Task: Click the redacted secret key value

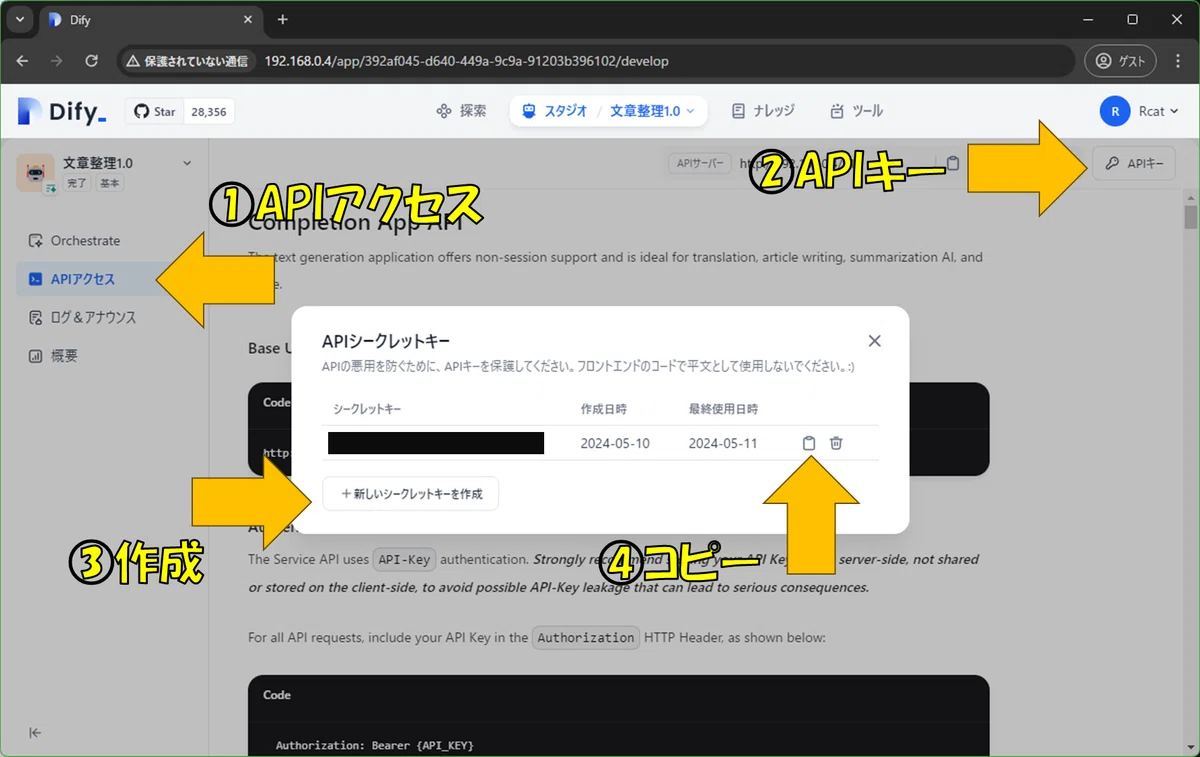Action: tap(436, 443)
